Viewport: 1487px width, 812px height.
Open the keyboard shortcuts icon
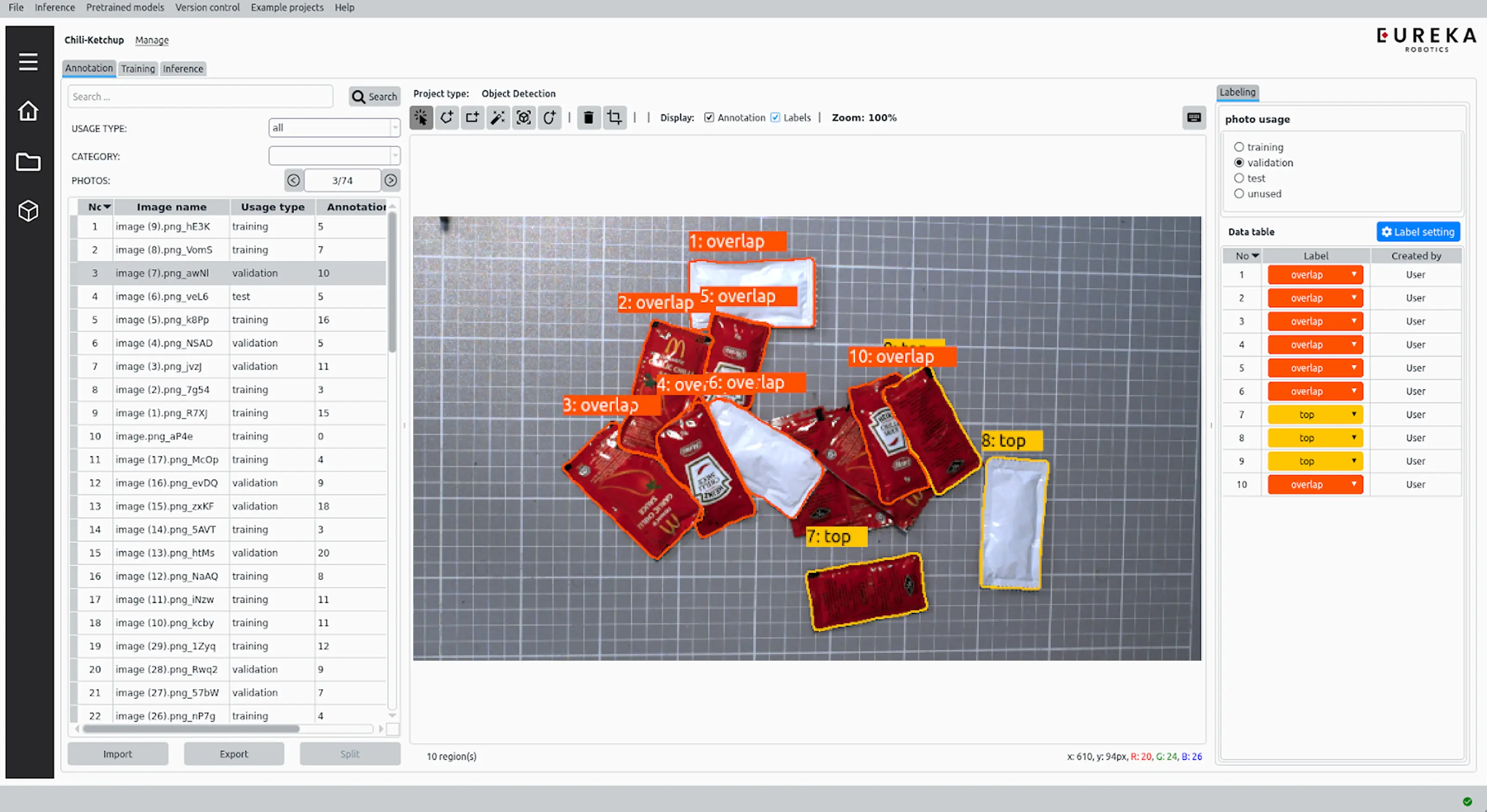(1194, 118)
